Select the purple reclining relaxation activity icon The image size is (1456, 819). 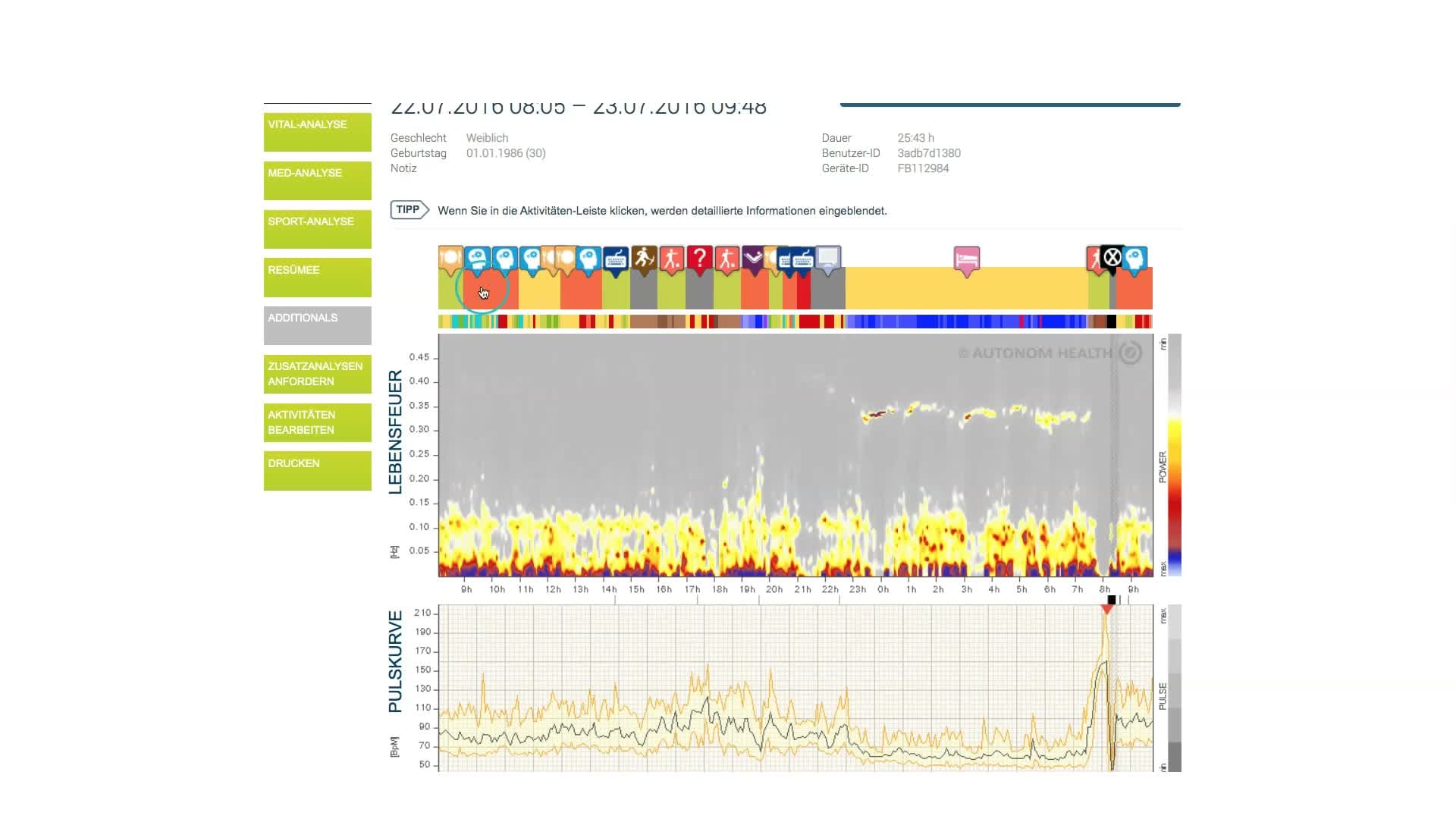click(753, 259)
